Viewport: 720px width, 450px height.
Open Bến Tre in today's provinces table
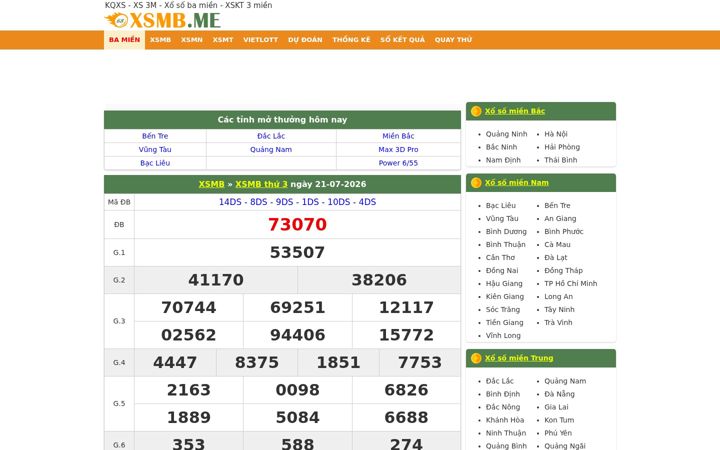point(155,136)
